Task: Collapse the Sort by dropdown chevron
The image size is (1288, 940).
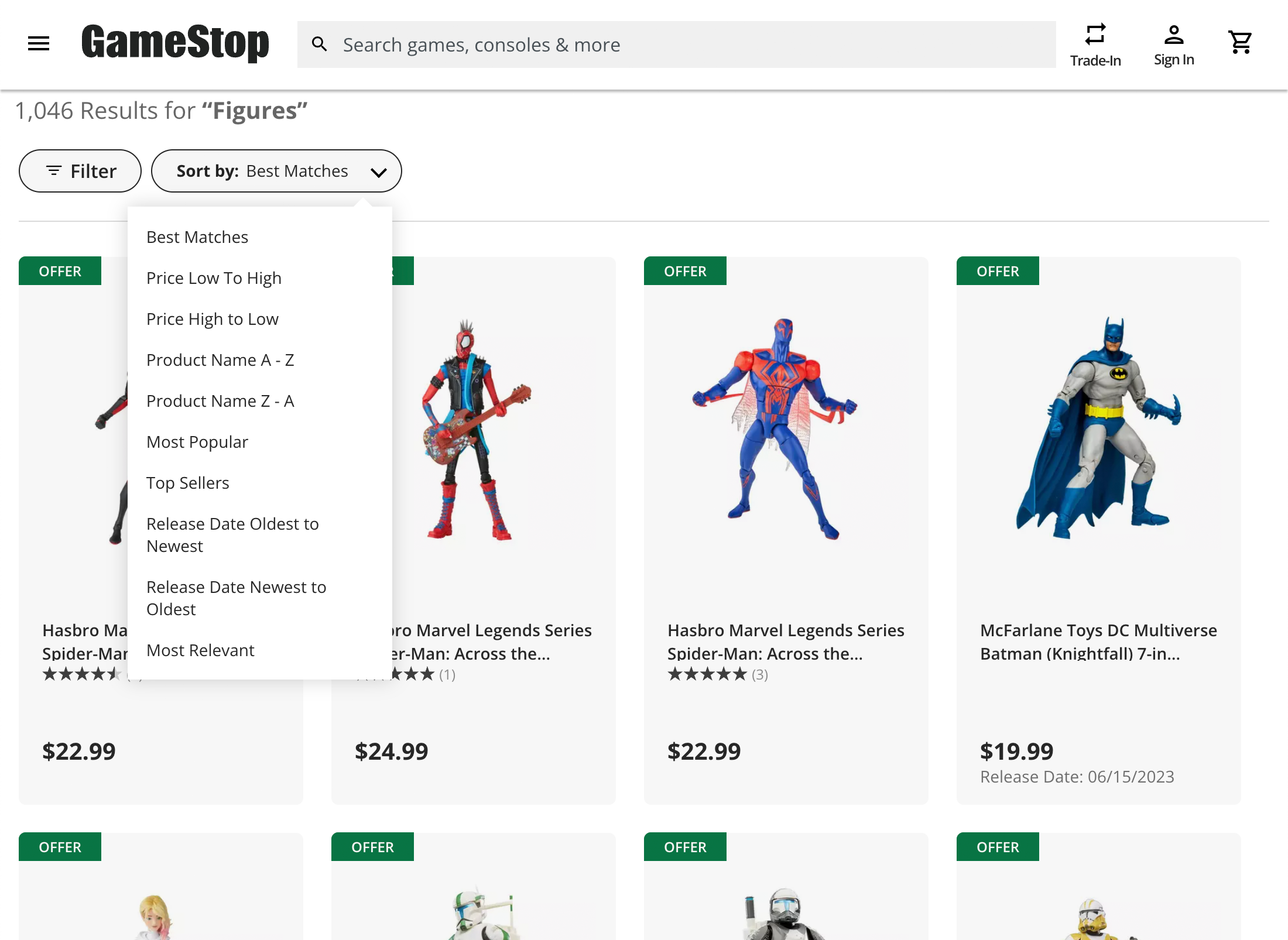Action: click(378, 171)
